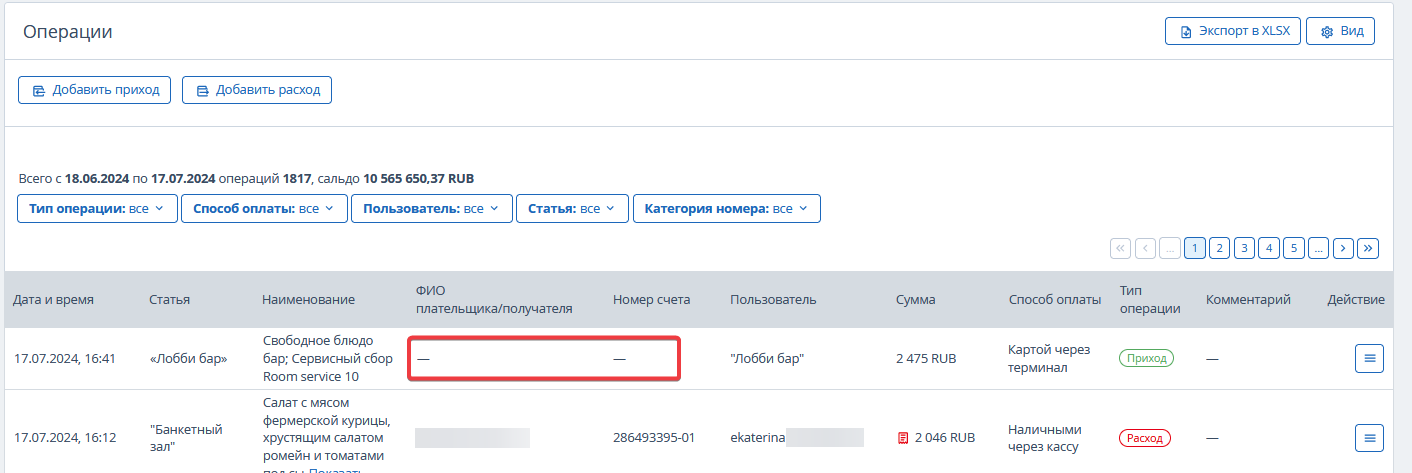The height and width of the screenshot is (473, 1412).
Task: Open action menu for the 16:12 operation
Action: pos(1369,437)
